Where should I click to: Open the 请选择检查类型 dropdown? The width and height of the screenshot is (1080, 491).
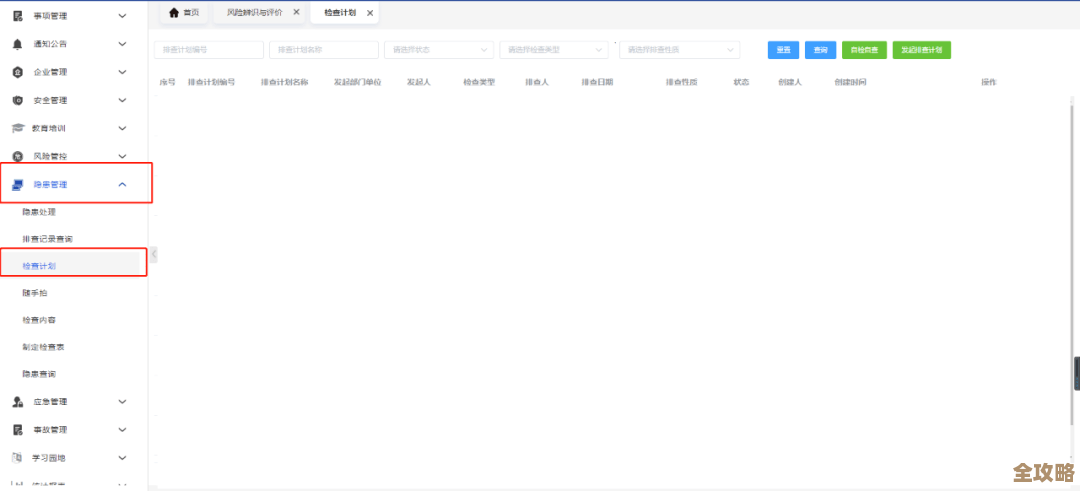point(554,50)
